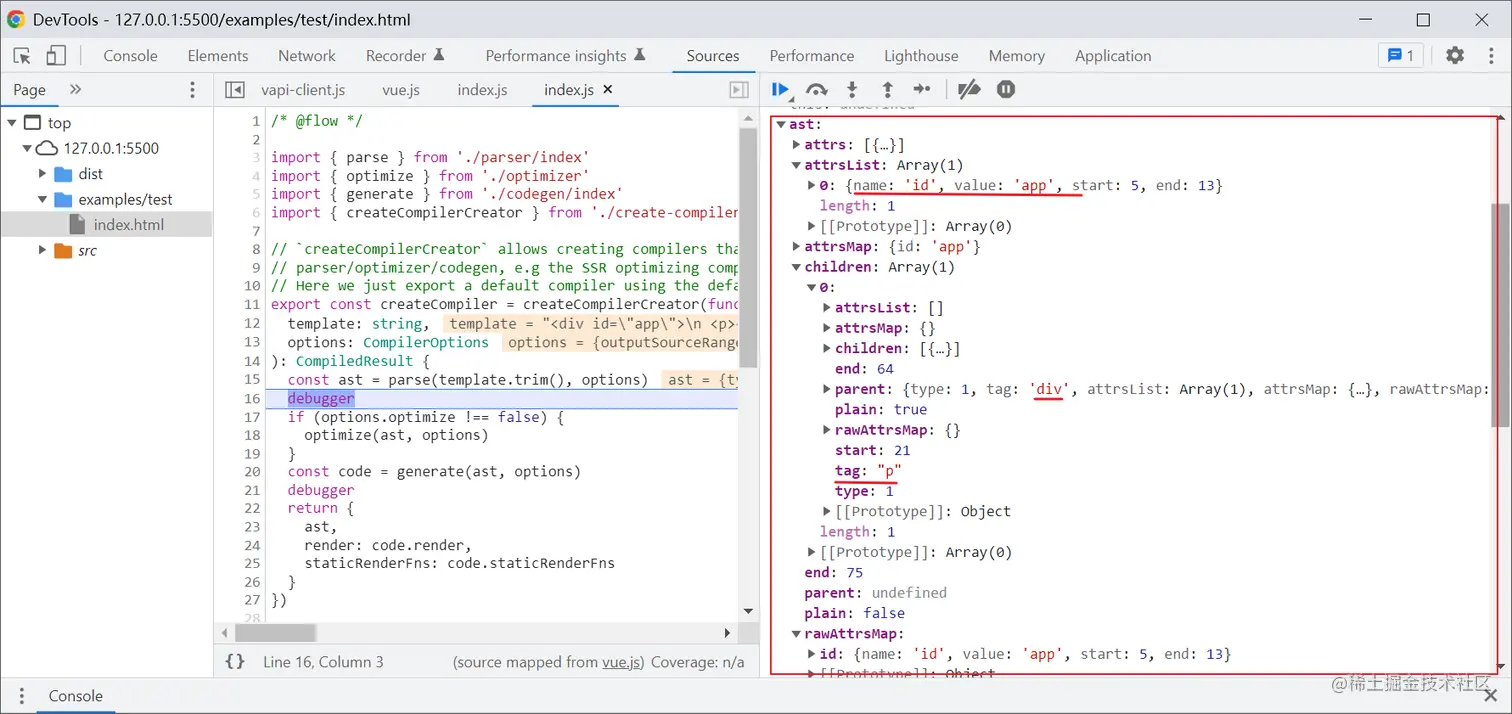The width and height of the screenshot is (1512, 714).
Task: Collapse the children Array(1) property
Action: pyautogui.click(x=797, y=267)
